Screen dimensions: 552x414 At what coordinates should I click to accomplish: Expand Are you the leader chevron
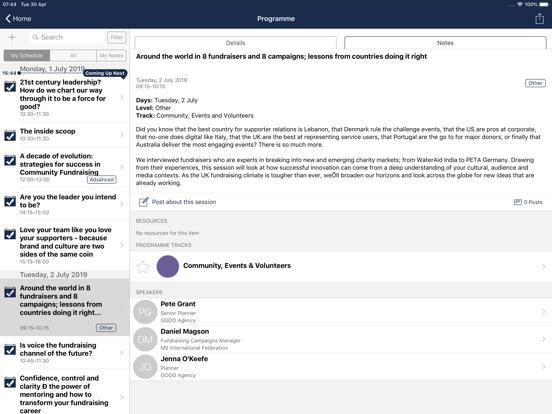(122, 204)
